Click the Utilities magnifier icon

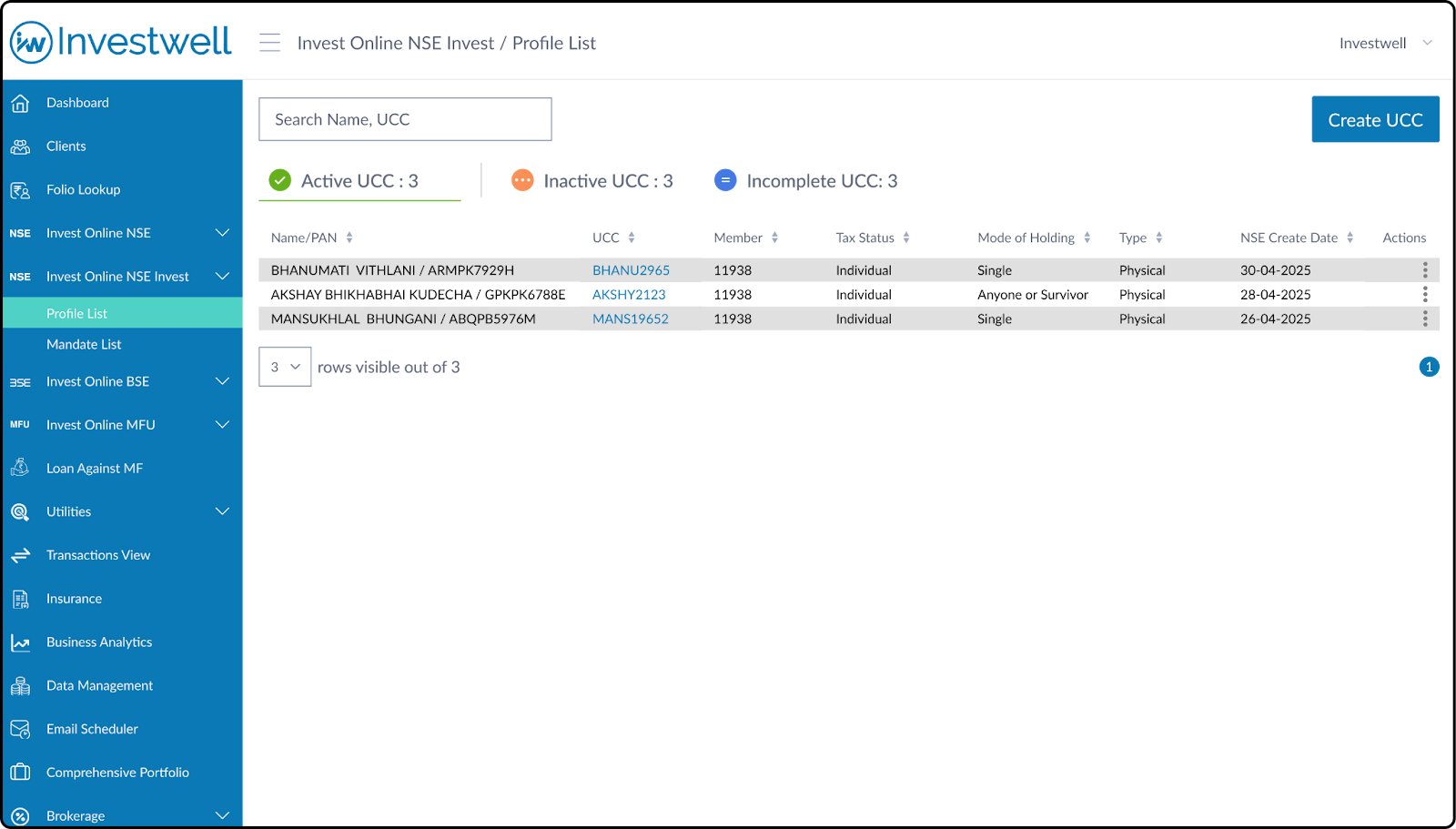[20, 511]
